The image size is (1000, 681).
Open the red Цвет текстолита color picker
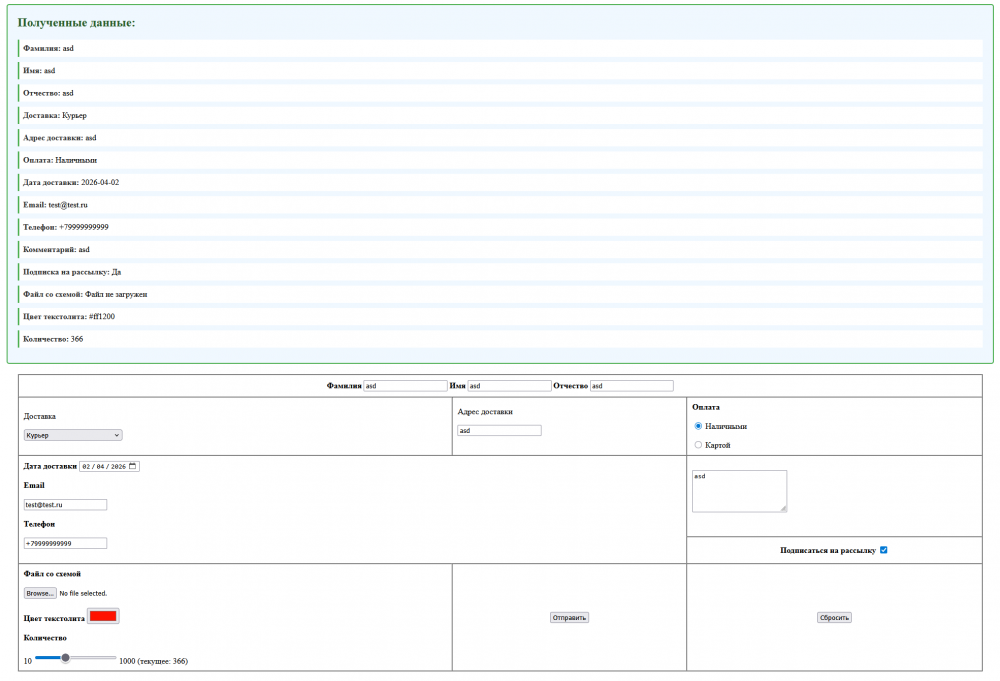(103, 616)
